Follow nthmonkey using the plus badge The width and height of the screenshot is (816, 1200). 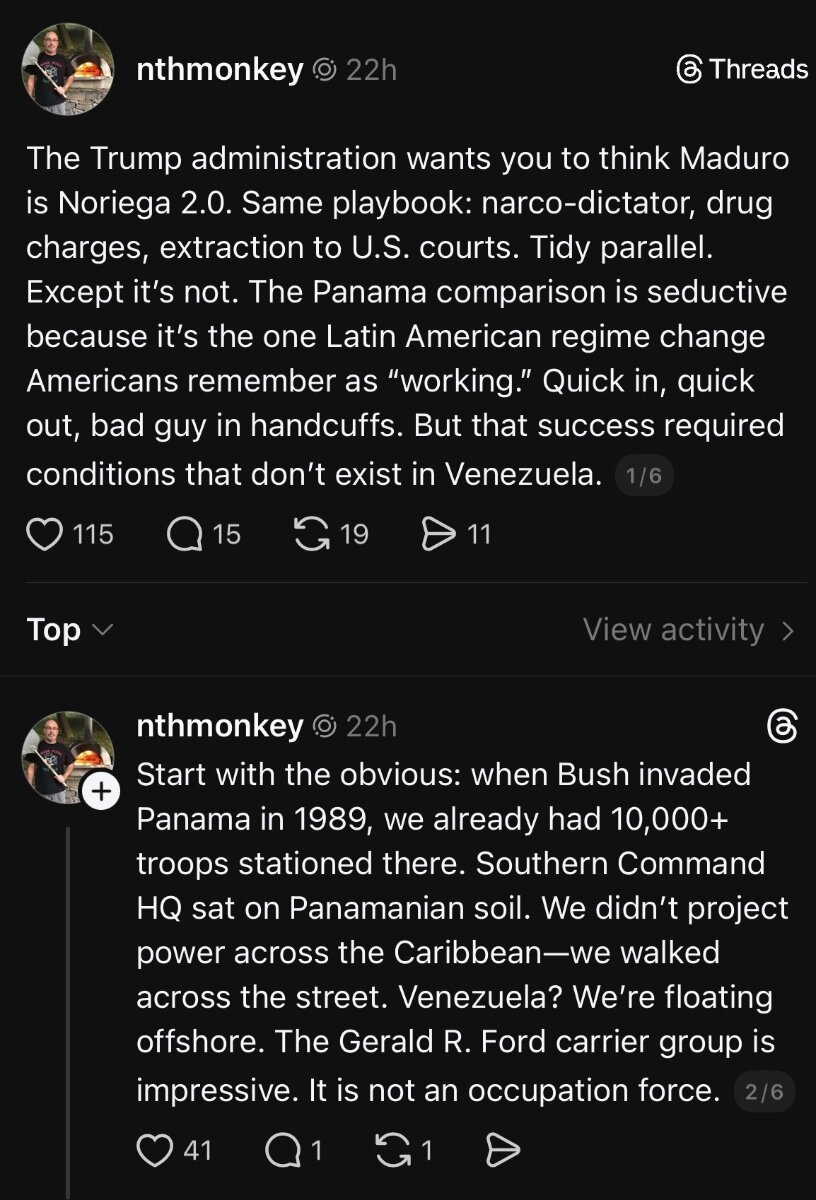point(99,792)
